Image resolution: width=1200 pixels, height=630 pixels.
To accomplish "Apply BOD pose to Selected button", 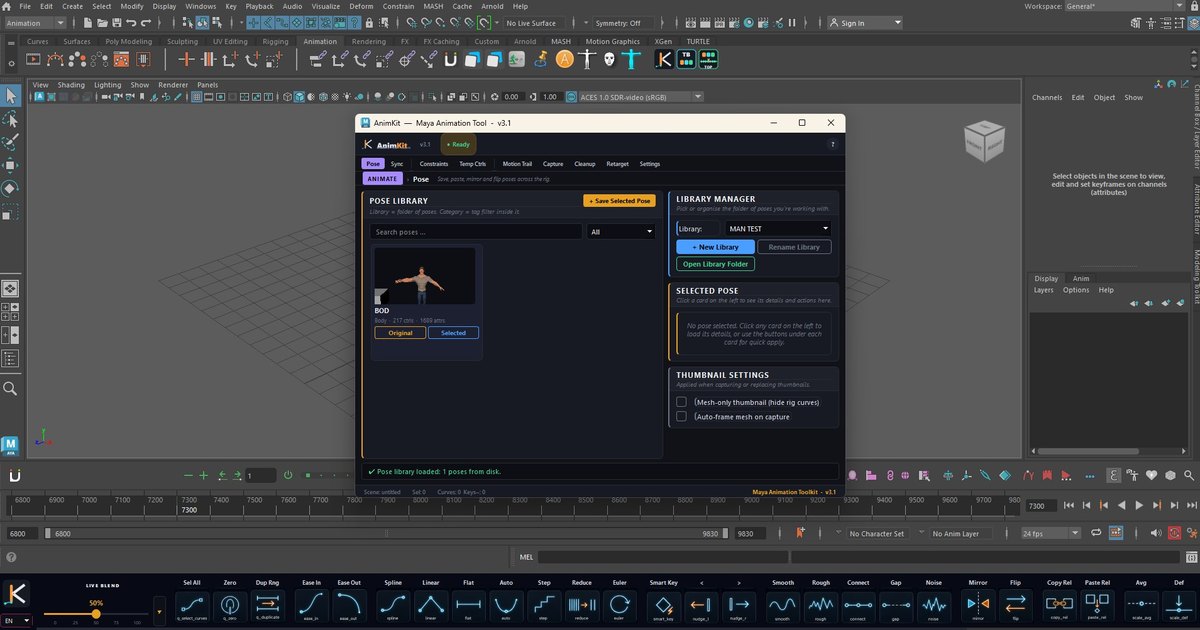I will pos(453,333).
